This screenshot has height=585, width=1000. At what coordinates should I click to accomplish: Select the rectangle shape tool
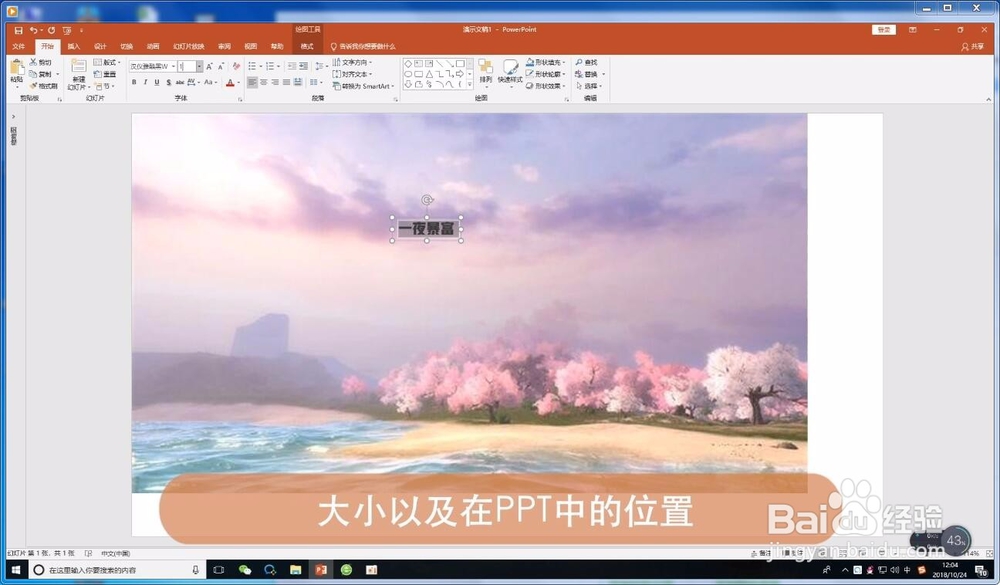pyautogui.click(x=459, y=63)
